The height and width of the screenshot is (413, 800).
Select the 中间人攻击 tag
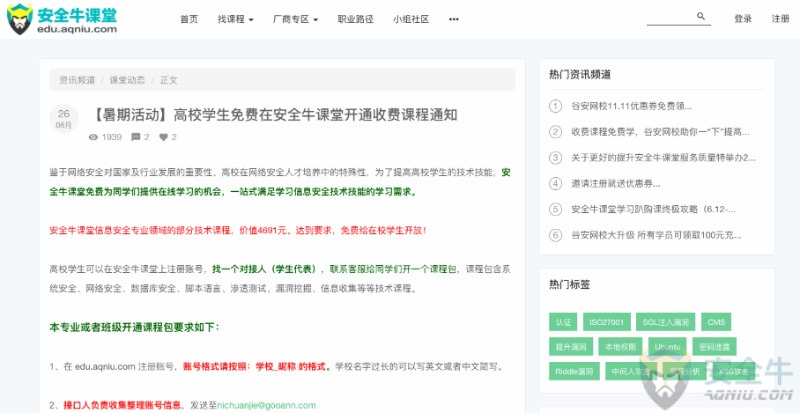click(x=631, y=372)
